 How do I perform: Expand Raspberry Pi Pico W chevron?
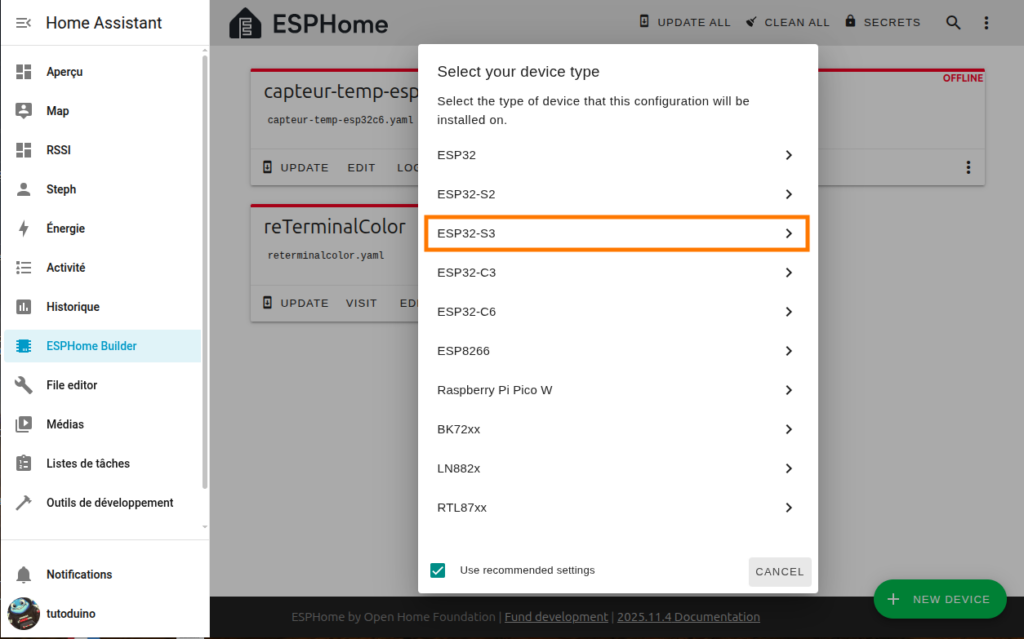pos(788,390)
